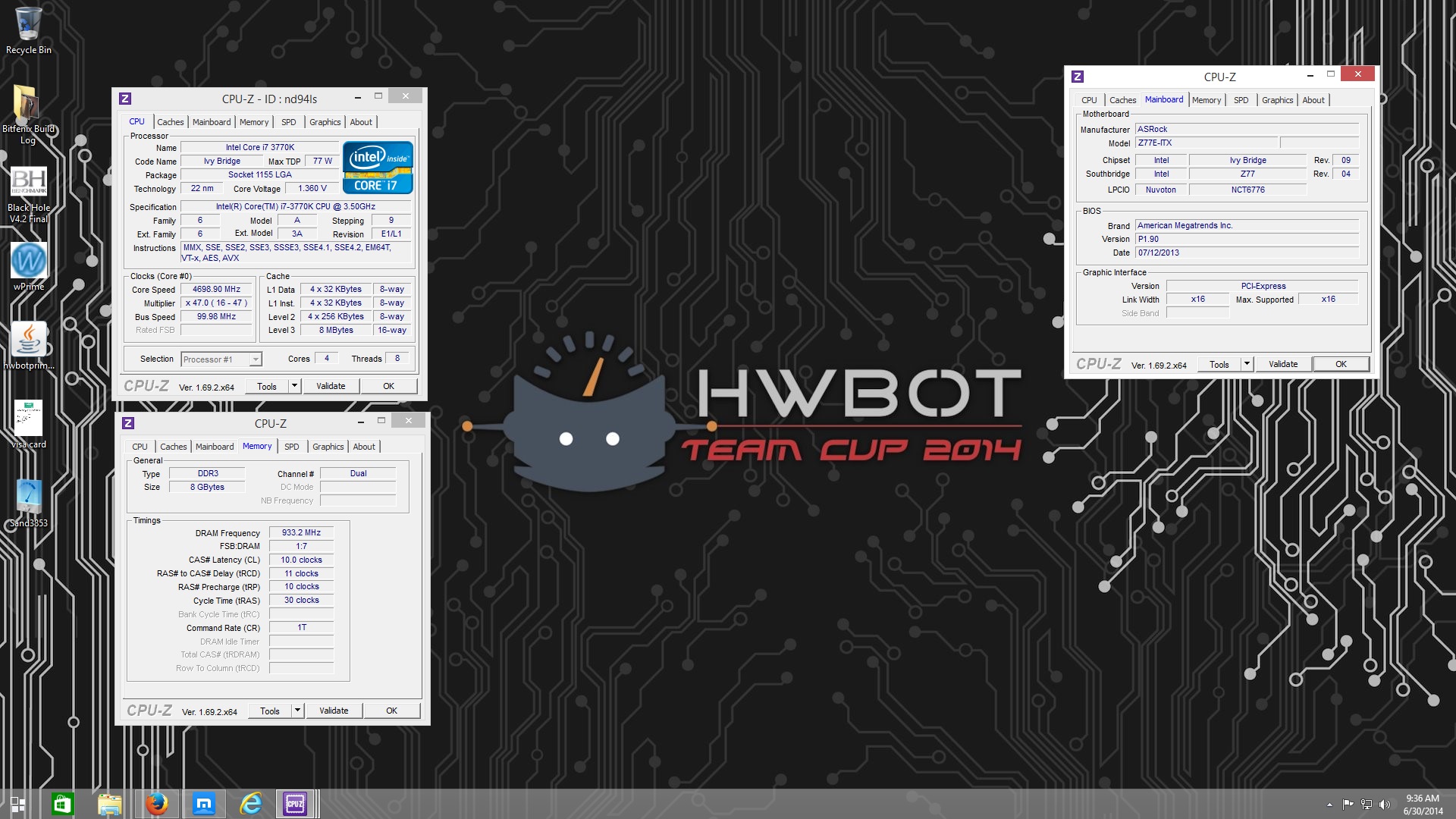This screenshot has width=1456, height=819.
Task: Show hidden tray icons arrow
Action: click(x=1329, y=805)
